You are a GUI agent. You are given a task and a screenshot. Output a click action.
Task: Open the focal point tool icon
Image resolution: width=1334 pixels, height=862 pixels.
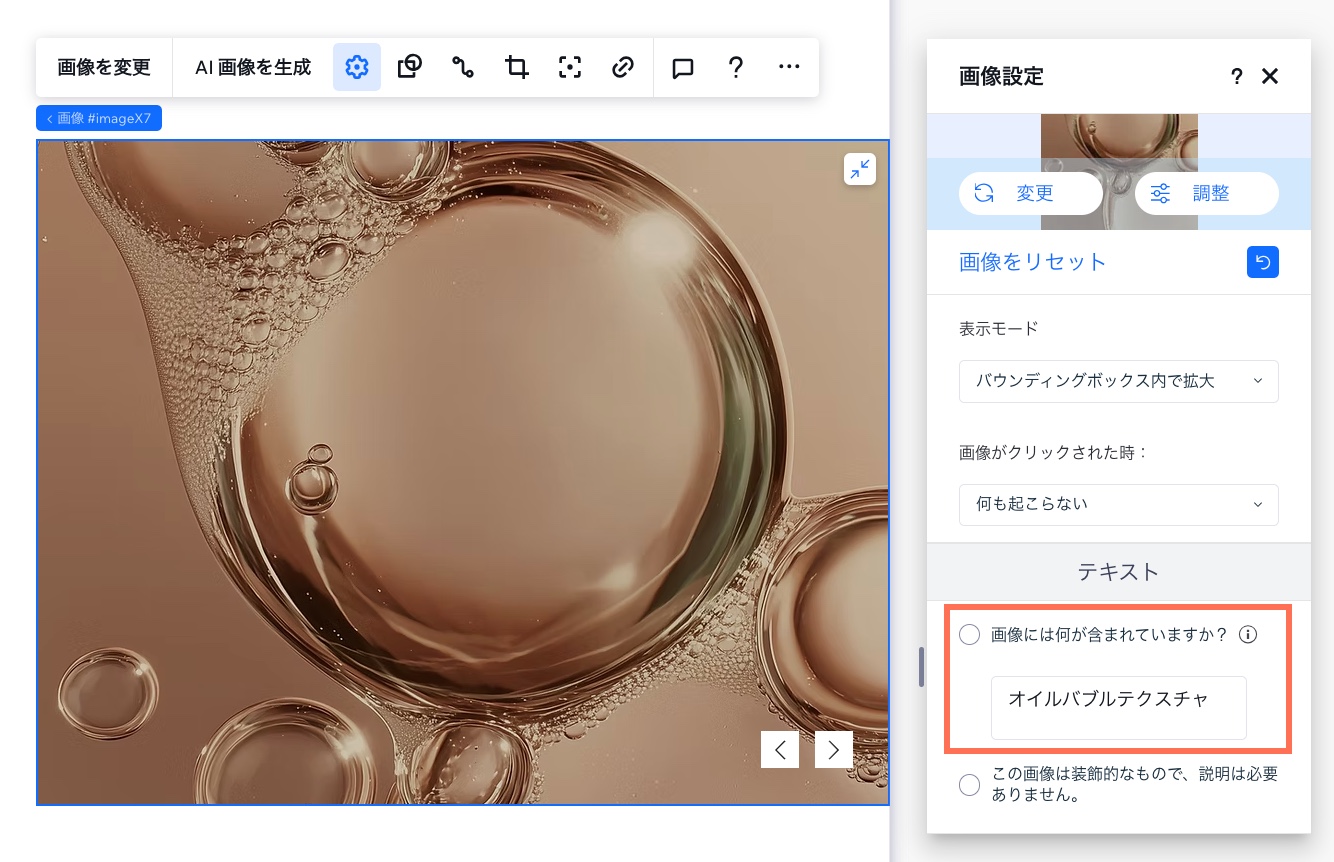click(570, 67)
